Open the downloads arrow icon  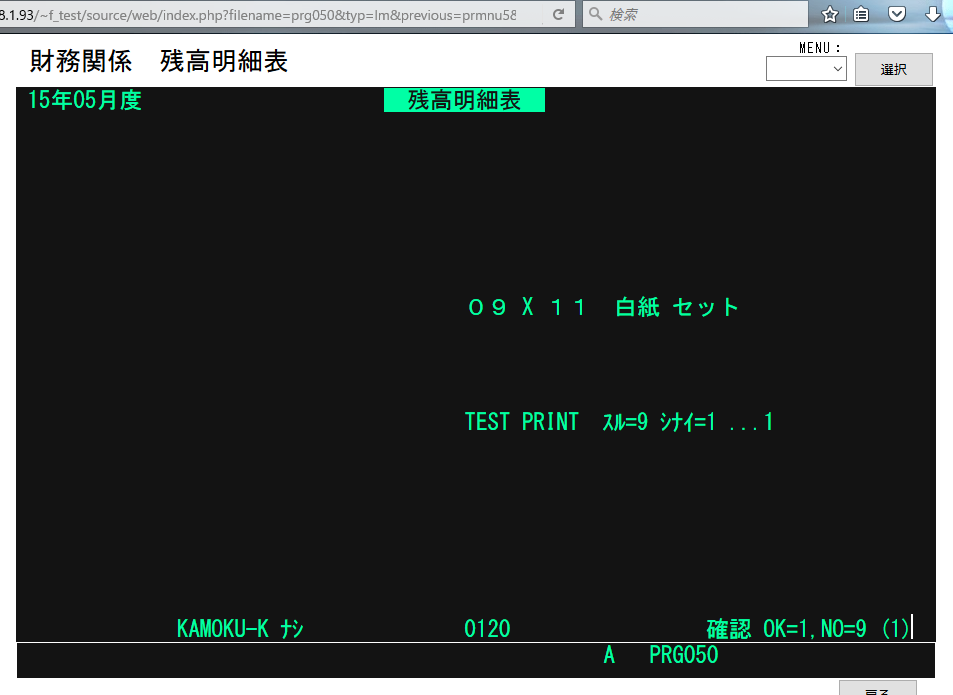(932, 15)
